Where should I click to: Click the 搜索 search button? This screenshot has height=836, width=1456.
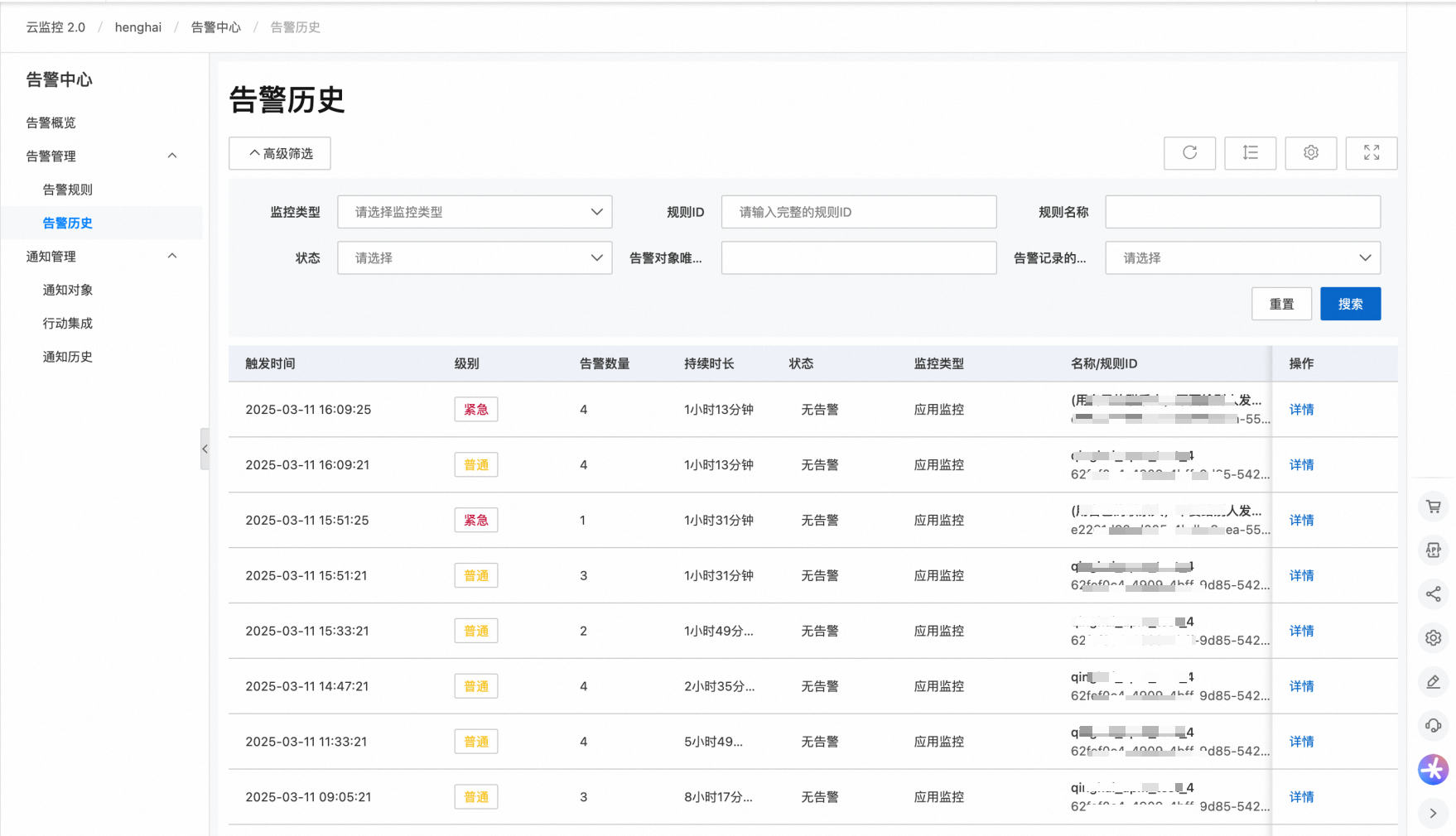click(1350, 304)
